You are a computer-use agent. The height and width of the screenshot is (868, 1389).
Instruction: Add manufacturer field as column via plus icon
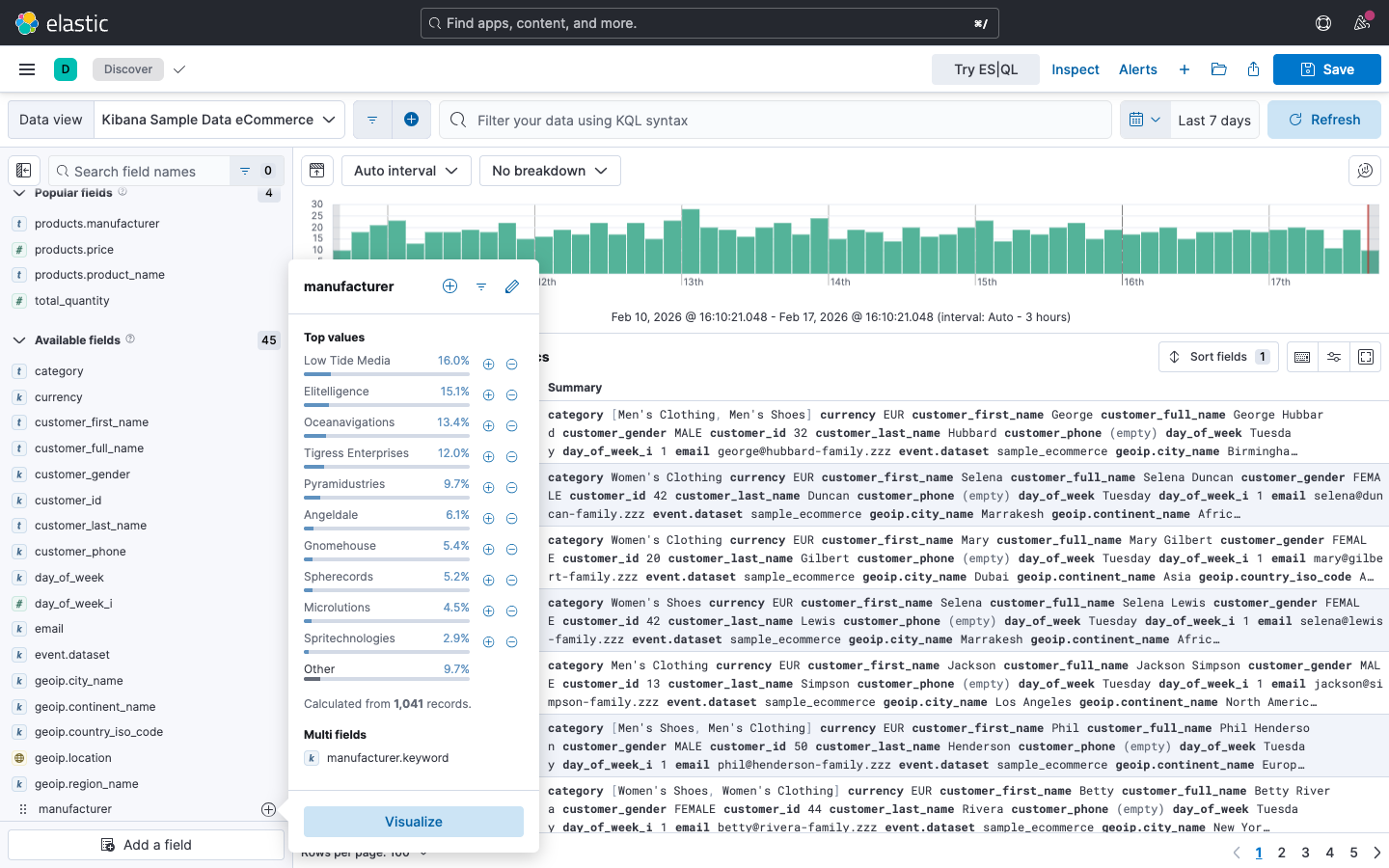(268, 809)
